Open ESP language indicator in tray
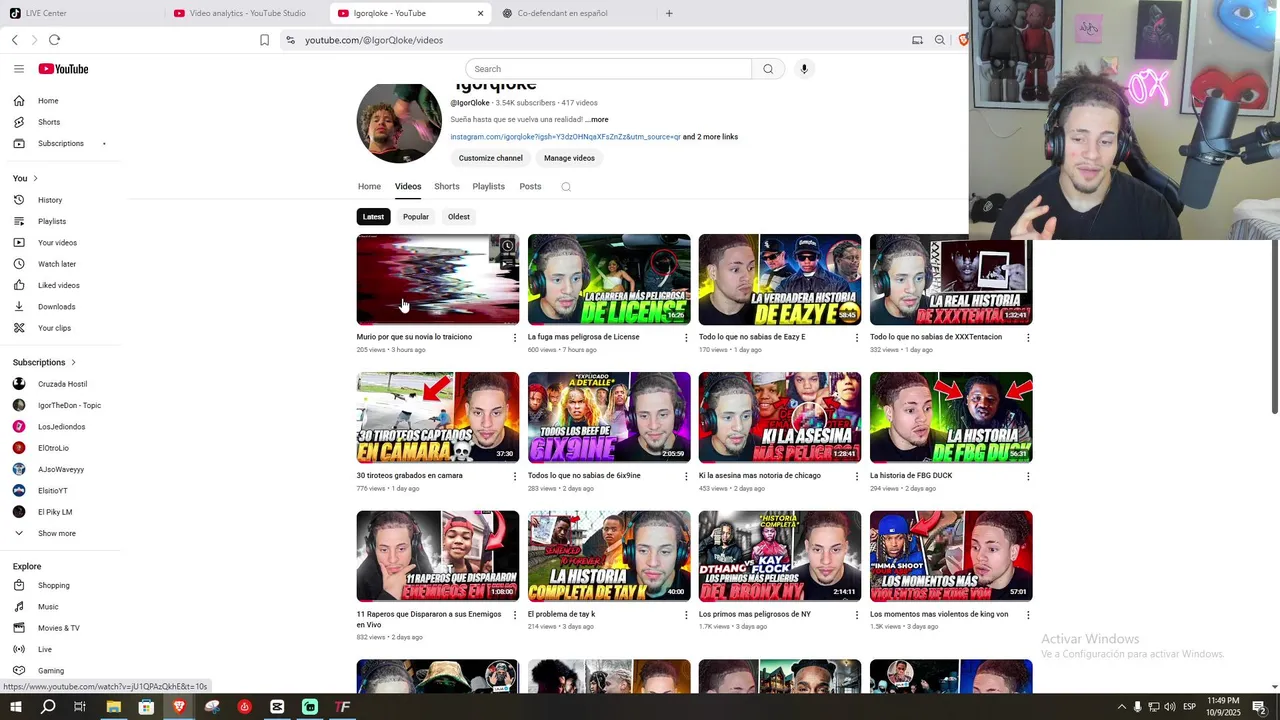Image resolution: width=1280 pixels, height=720 pixels. pos(1190,707)
